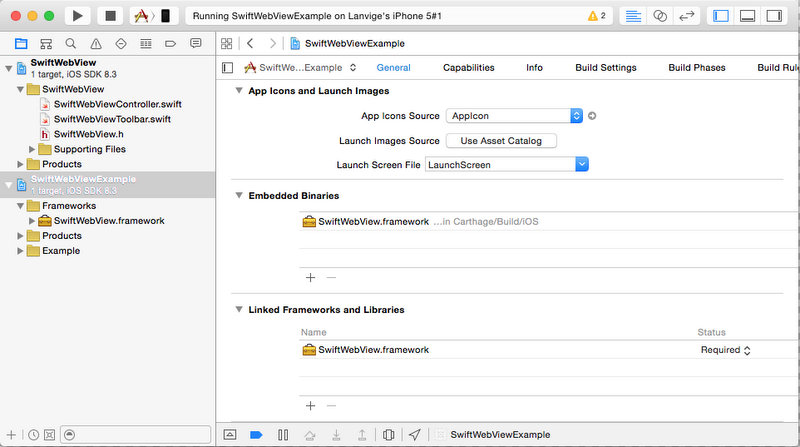Collapse the SwiftWebView group folder

[x=20, y=89]
